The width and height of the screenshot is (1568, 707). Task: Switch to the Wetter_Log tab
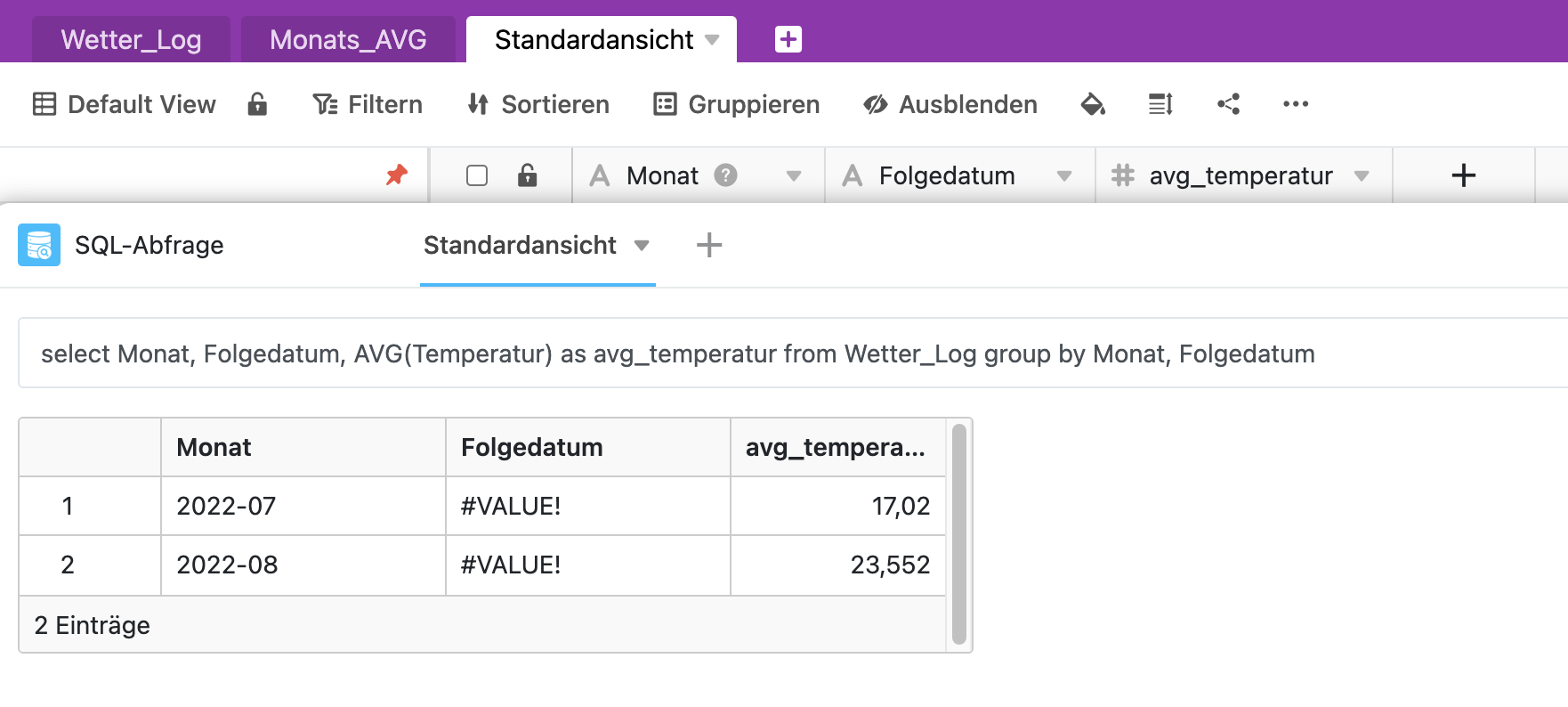click(x=131, y=40)
